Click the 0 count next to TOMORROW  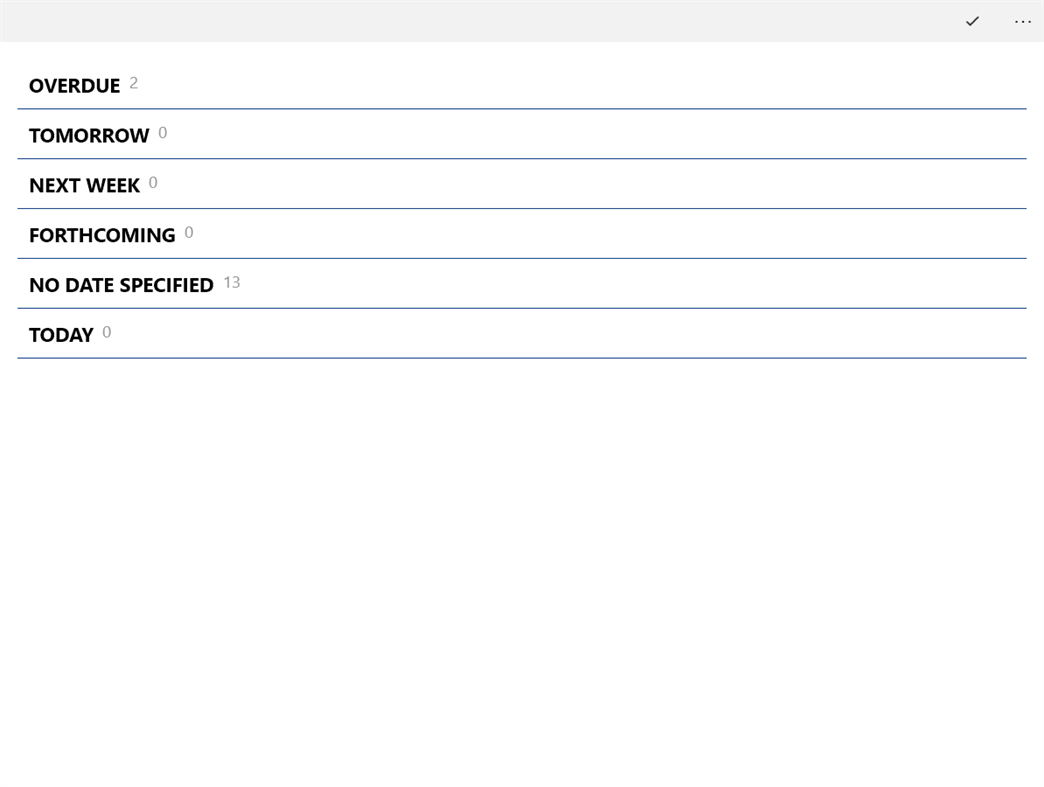tap(163, 133)
